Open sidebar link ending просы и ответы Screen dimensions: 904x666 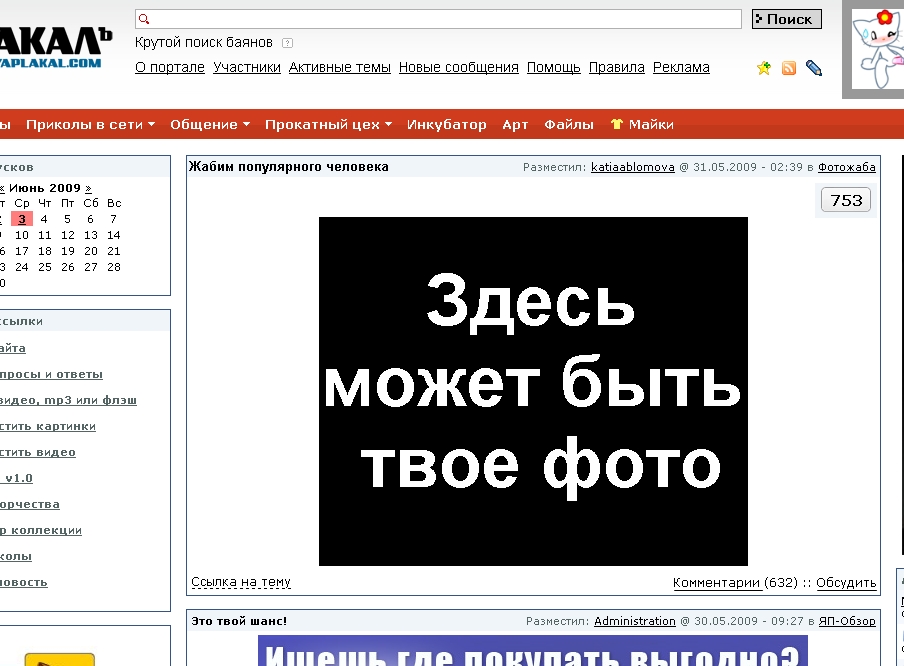click(x=51, y=374)
